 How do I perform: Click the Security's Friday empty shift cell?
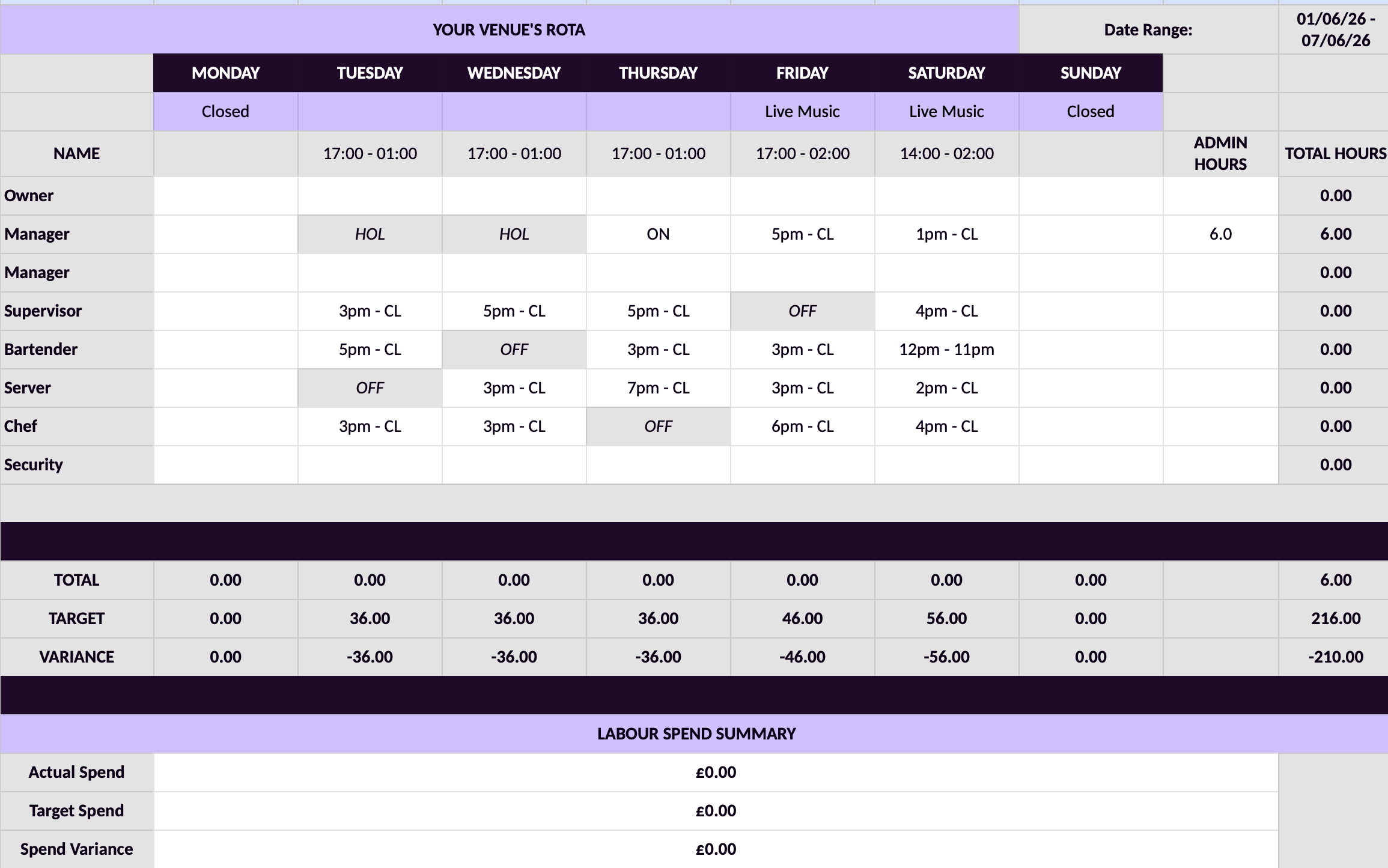[x=802, y=465]
